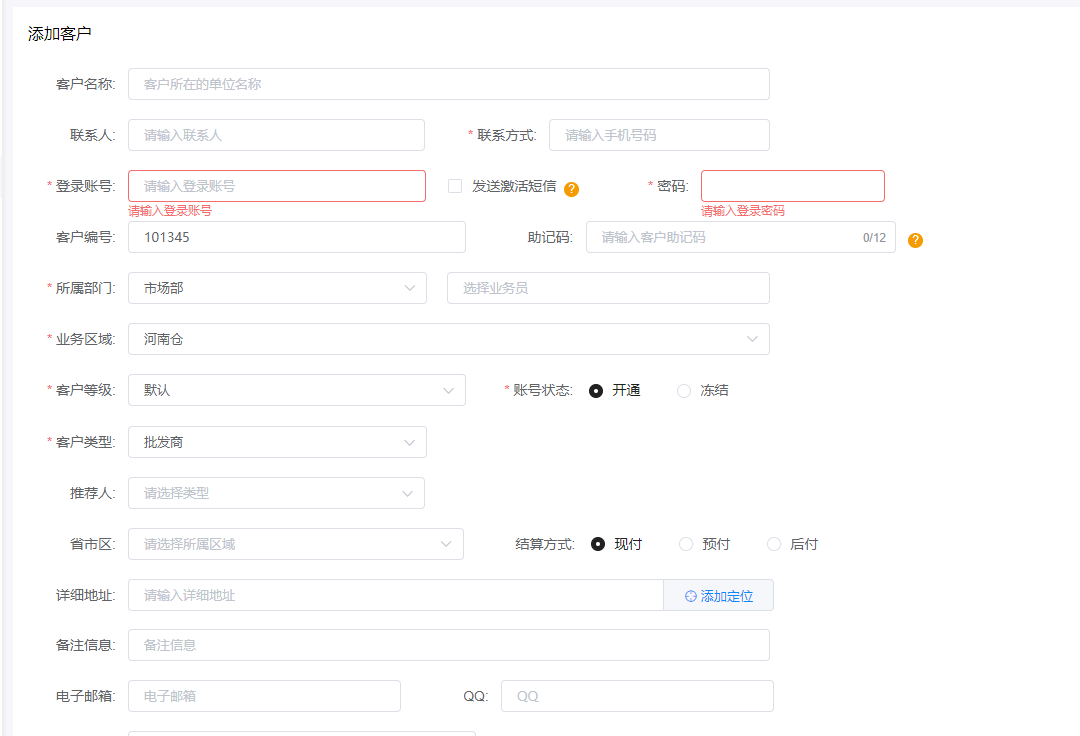Select 冻结 account status radio
This screenshot has width=1080, height=736.
click(x=684, y=391)
